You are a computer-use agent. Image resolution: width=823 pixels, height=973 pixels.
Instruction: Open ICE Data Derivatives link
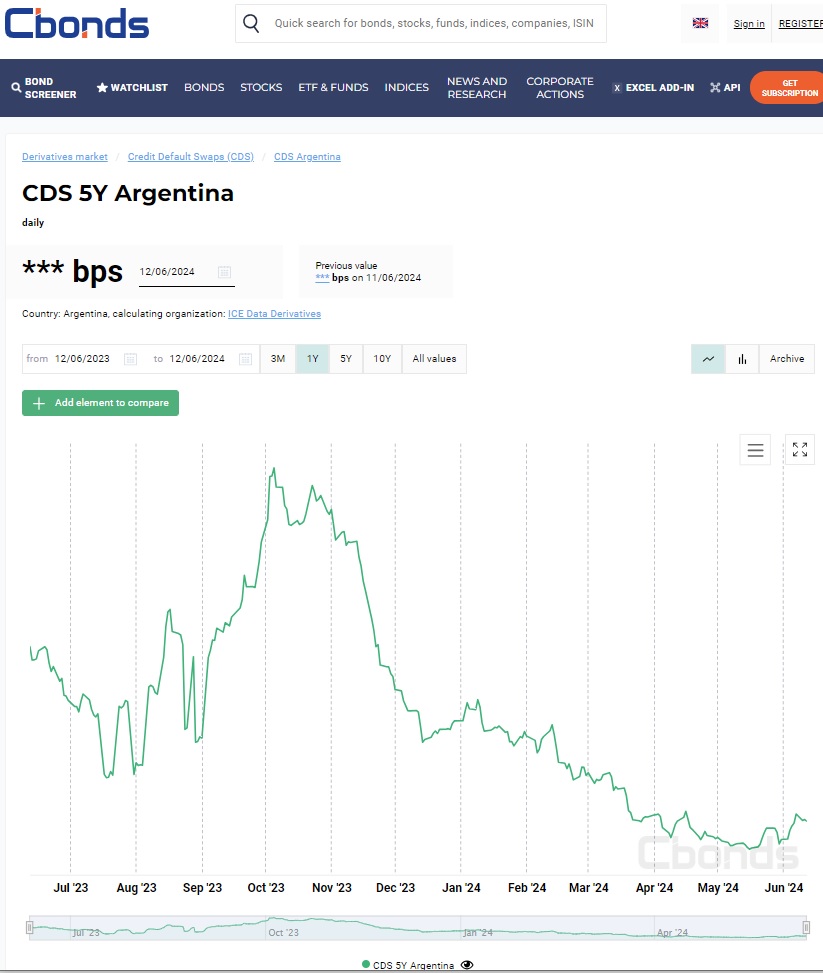[274, 314]
